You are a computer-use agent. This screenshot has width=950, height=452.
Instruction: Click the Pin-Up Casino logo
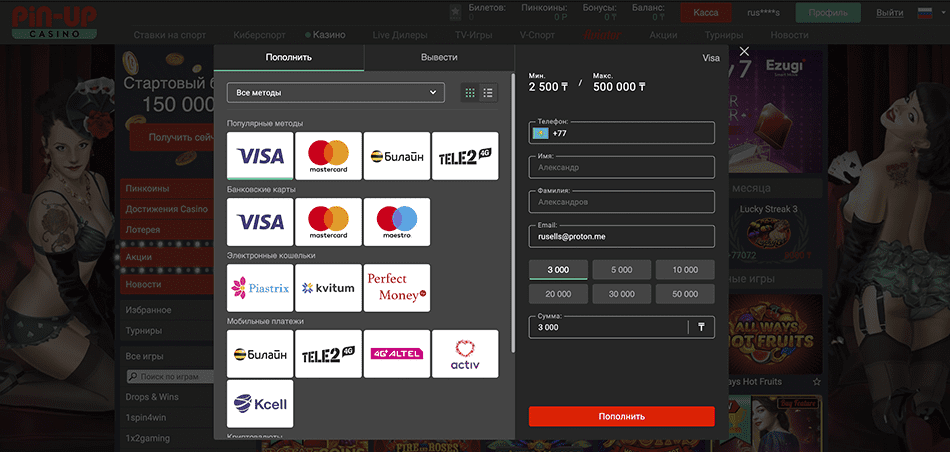pyautogui.click(x=53, y=22)
